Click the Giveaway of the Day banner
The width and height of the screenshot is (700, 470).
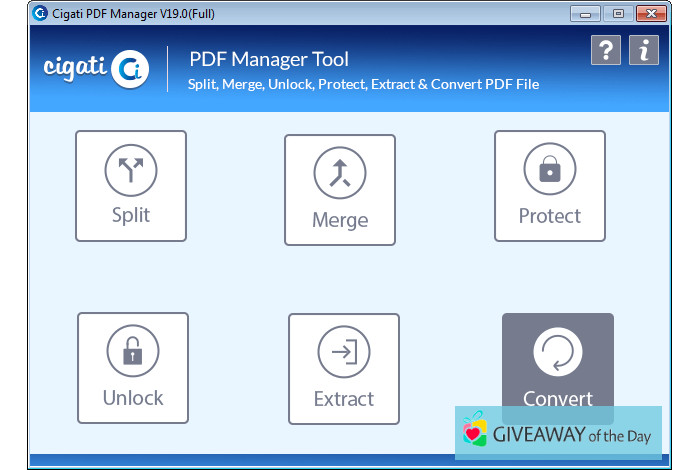tap(558, 432)
